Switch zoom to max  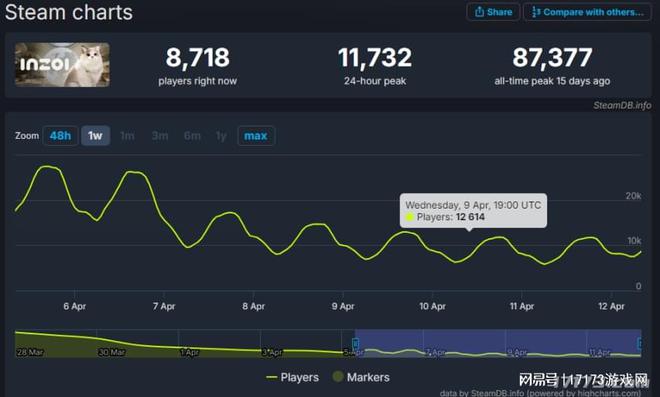(256, 136)
